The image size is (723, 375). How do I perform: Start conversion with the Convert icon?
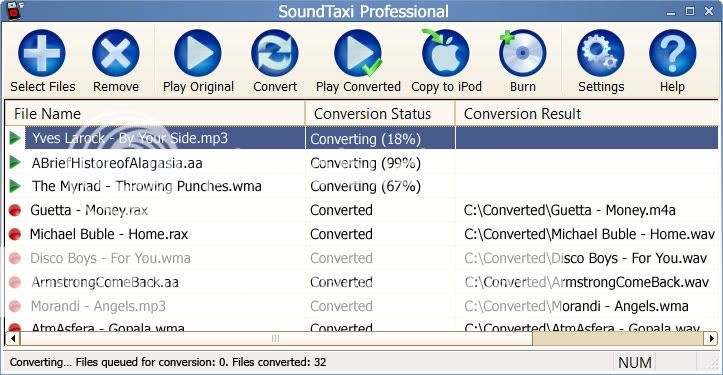pos(275,54)
